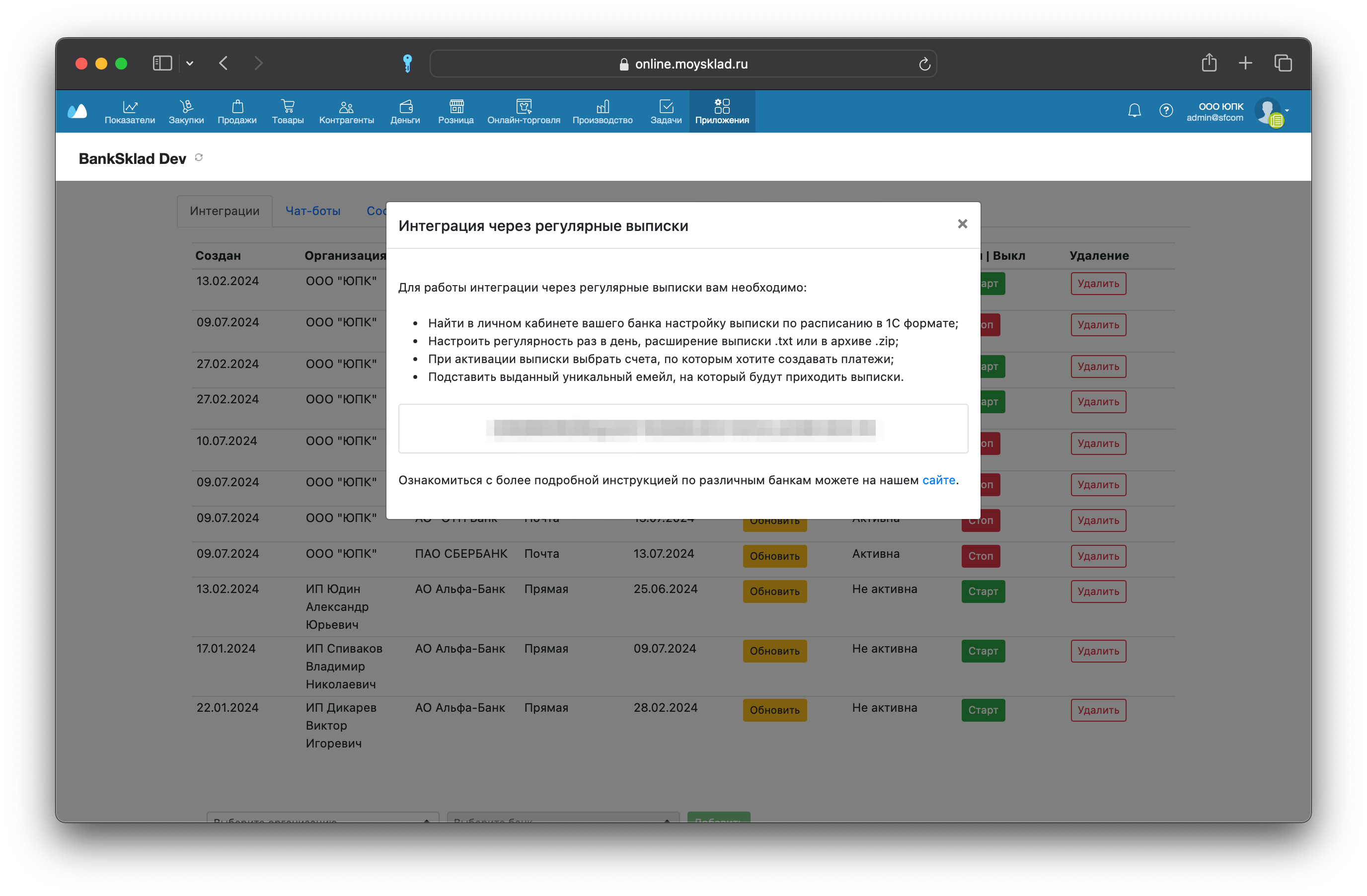Switch to the Чат-боты tab
The width and height of the screenshot is (1367, 896).
coord(313,211)
